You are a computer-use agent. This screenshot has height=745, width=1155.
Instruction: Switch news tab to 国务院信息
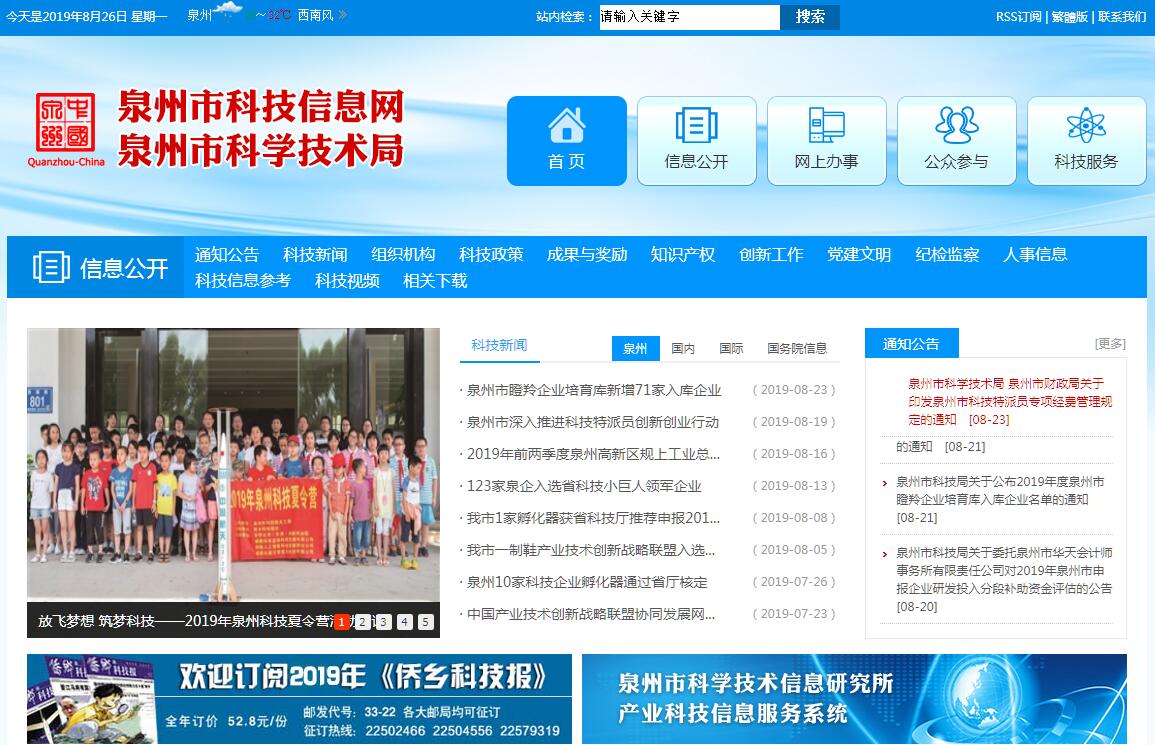click(797, 348)
